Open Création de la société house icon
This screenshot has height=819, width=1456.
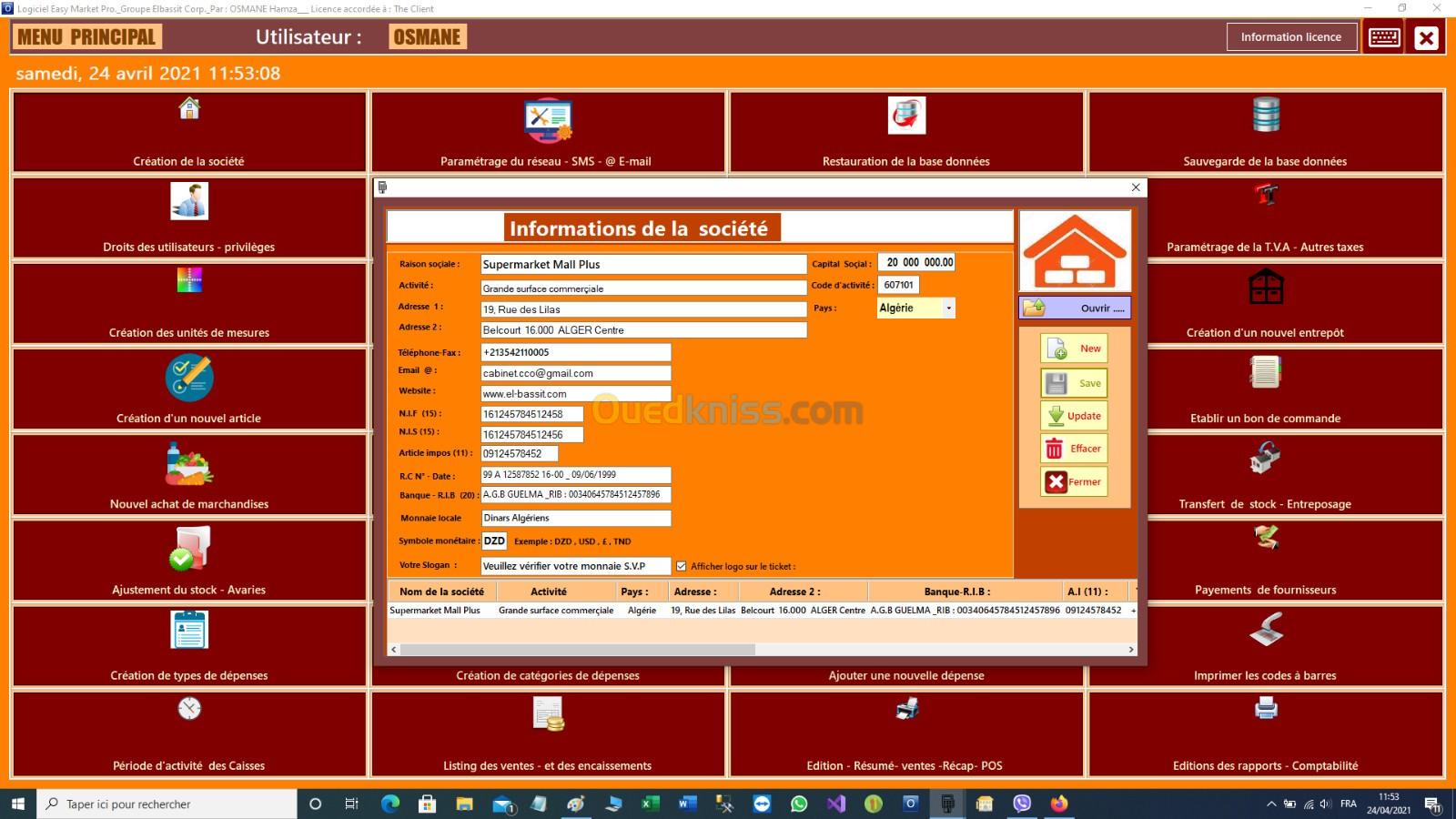click(189, 109)
